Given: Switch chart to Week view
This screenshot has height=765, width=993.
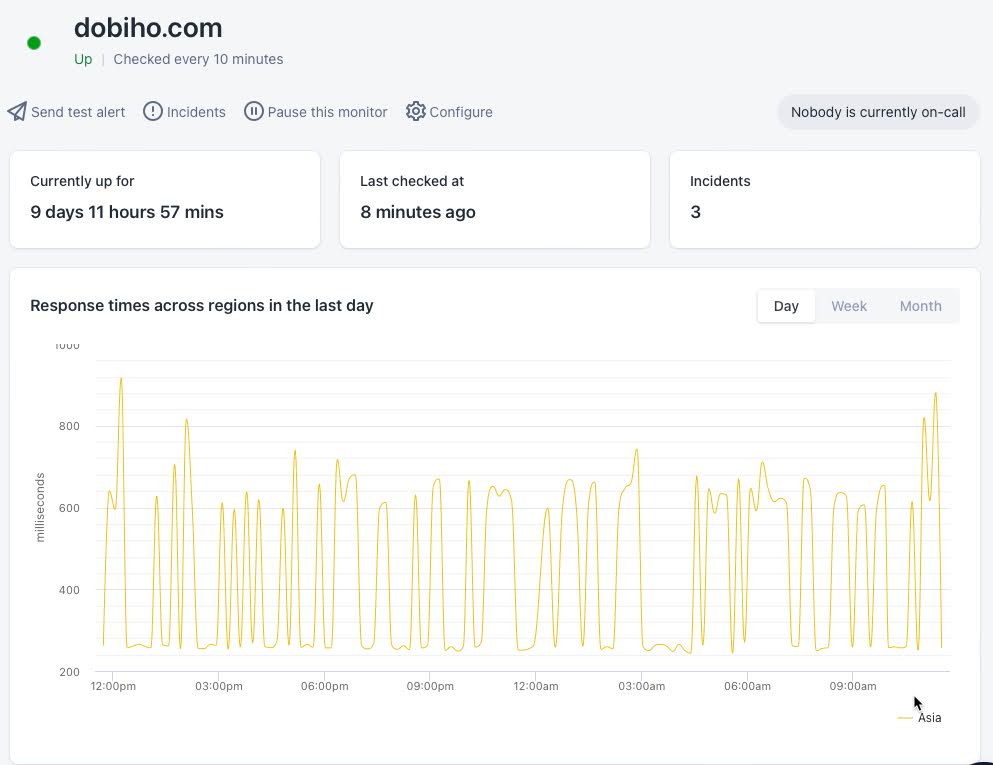Looking at the screenshot, I should coord(849,306).
